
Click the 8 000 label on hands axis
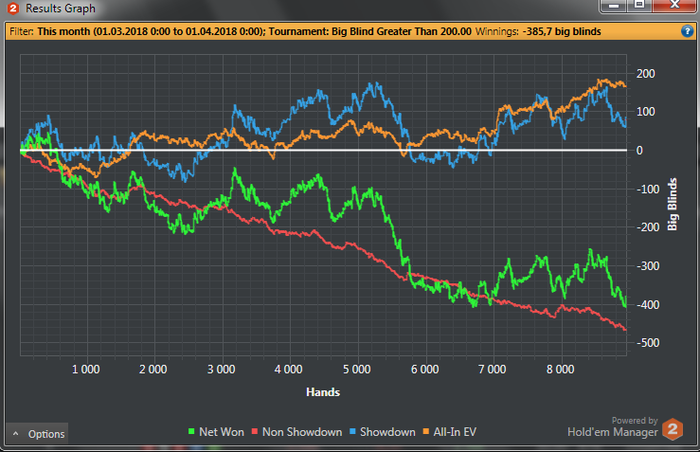tap(560, 369)
